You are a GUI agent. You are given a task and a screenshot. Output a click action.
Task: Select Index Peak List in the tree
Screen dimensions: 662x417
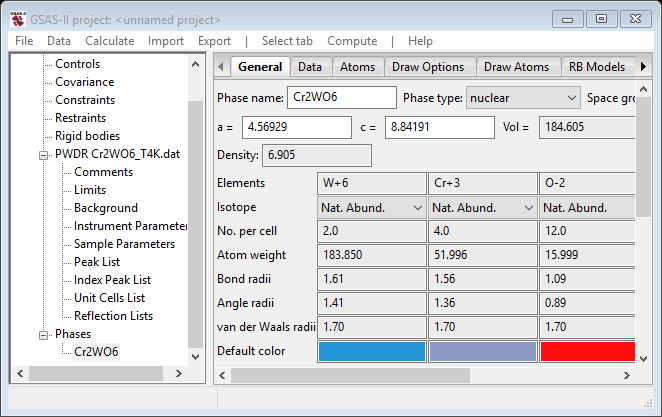tap(112, 280)
